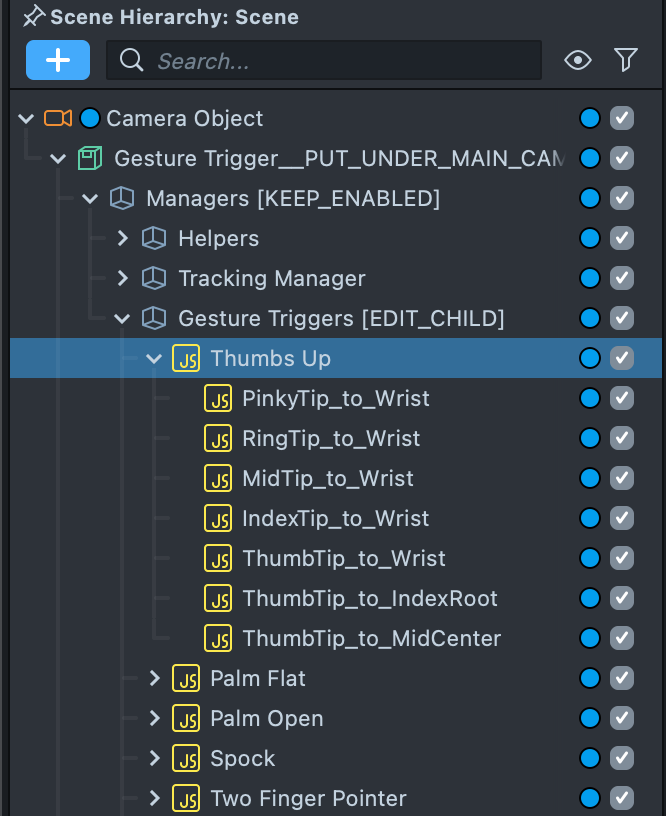This screenshot has height=816, width=666.
Task: Expand the Palm Open item
Action: tap(154, 718)
